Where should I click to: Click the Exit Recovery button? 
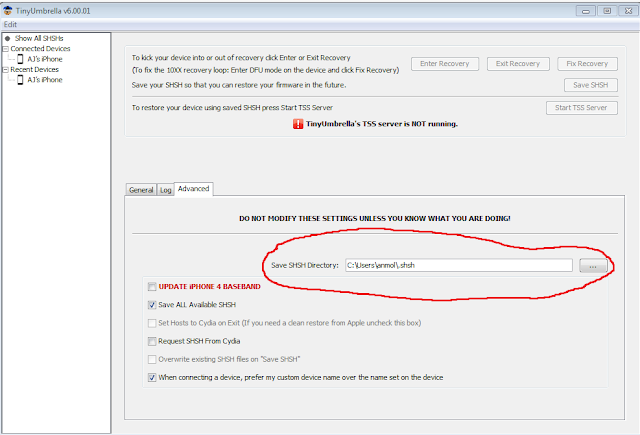pyautogui.click(x=518, y=64)
